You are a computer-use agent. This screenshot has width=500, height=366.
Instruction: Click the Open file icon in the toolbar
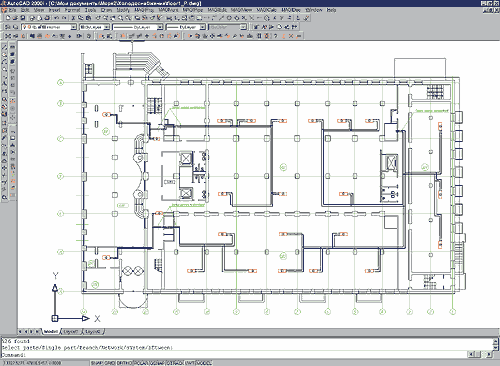coord(15,18)
